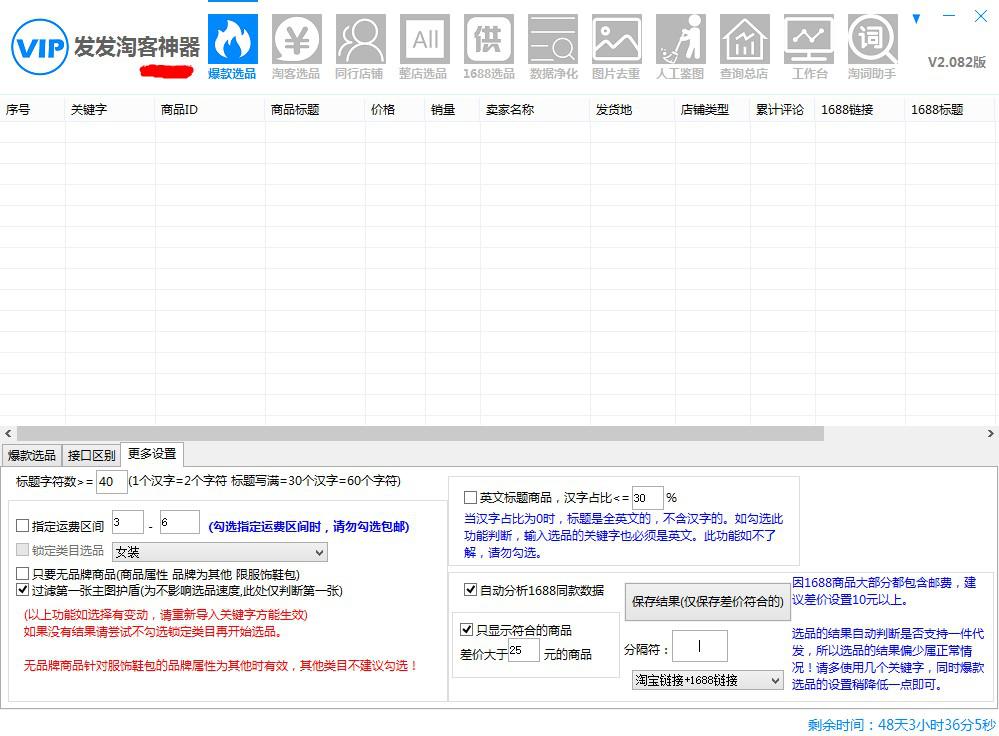Select the 同行店铺 icon

tap(360, 42)
